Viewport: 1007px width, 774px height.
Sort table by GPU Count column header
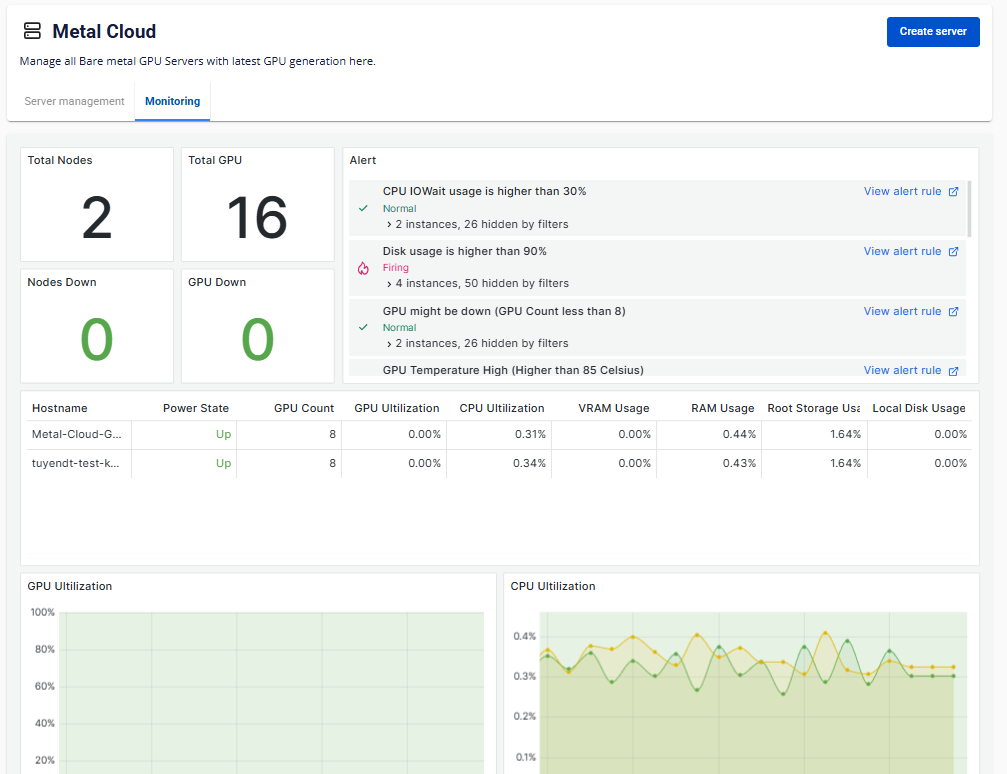coord(304,408)
